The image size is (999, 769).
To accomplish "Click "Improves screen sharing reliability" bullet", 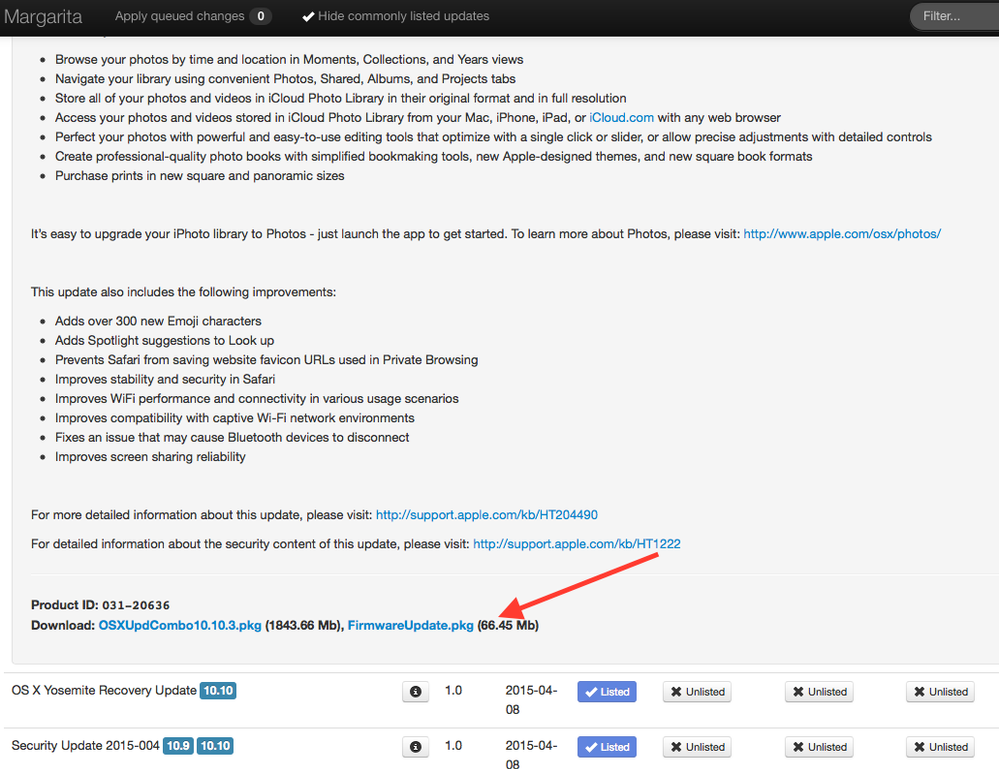I will click(150, 457).
